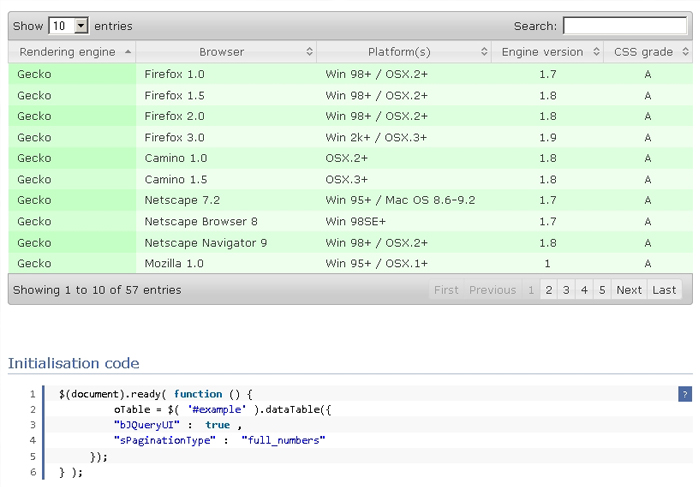Screen dimensions: 700x488
Task: Select the Firefox 1.0 cell
Action: (226, 74)
